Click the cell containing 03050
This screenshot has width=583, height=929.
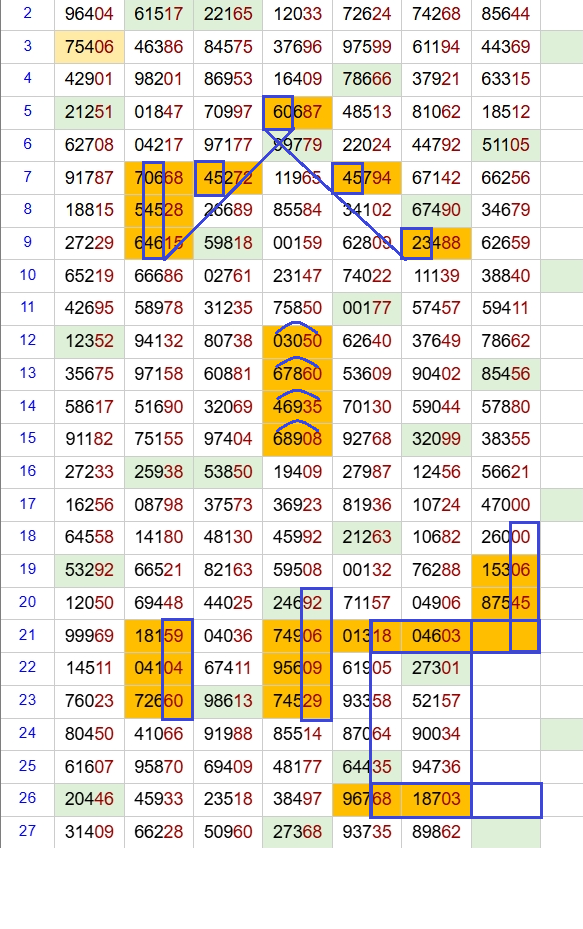pyautogui.click(x=297, y=341)
